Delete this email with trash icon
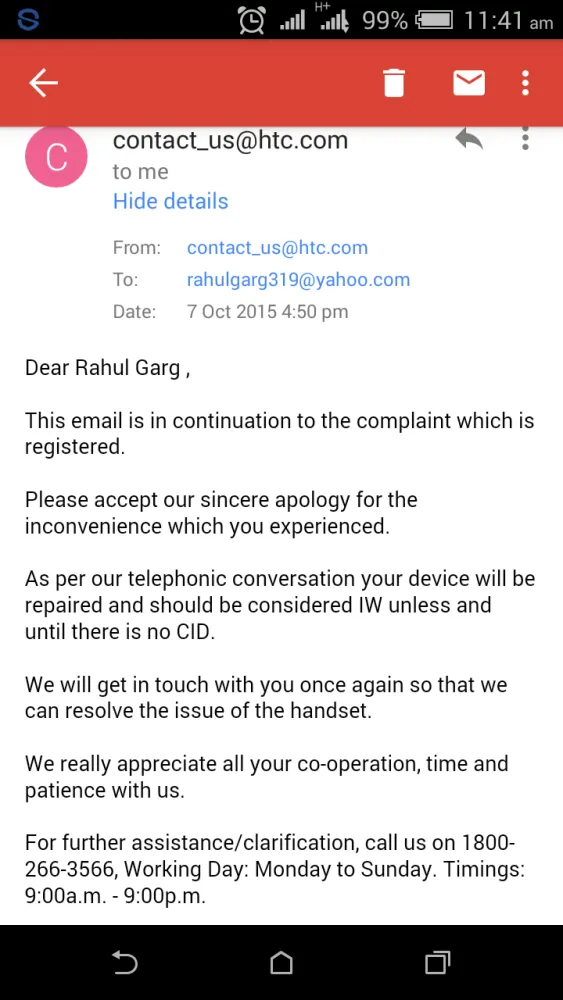This screenshot has height=1000, width=563. coord(394,83)
